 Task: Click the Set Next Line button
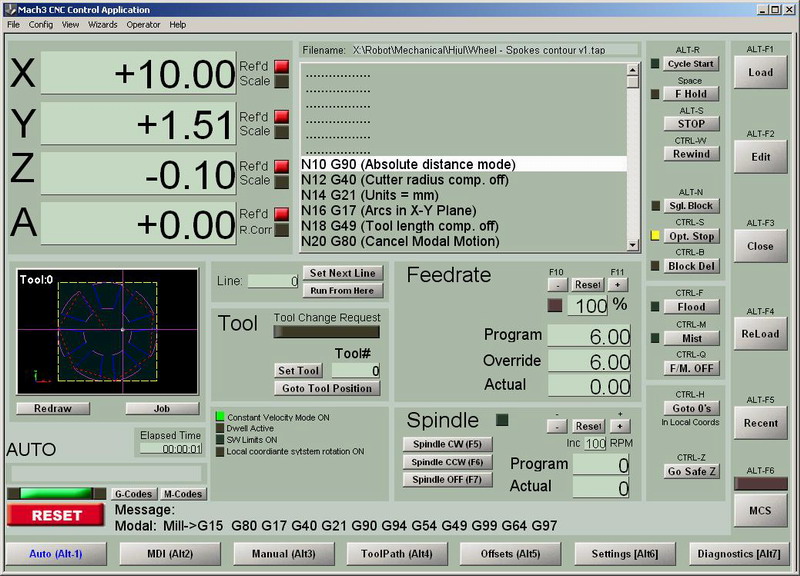click(342, 273)
